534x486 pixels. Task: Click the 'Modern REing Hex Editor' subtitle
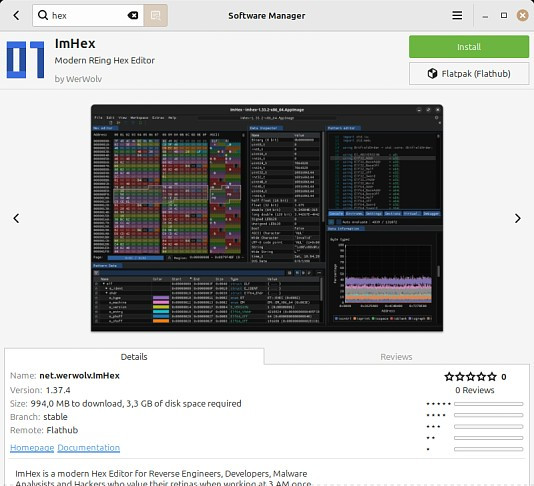[x=105, y=60]
